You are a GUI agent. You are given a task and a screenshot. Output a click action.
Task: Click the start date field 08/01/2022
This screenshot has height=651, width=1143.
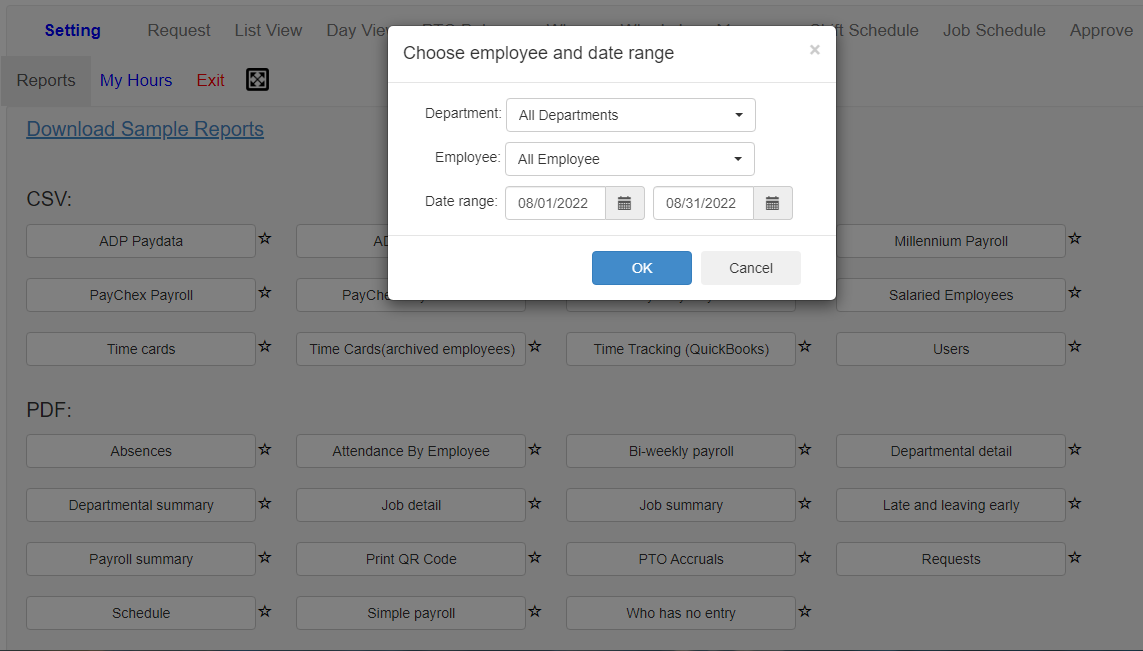point(555,203)
